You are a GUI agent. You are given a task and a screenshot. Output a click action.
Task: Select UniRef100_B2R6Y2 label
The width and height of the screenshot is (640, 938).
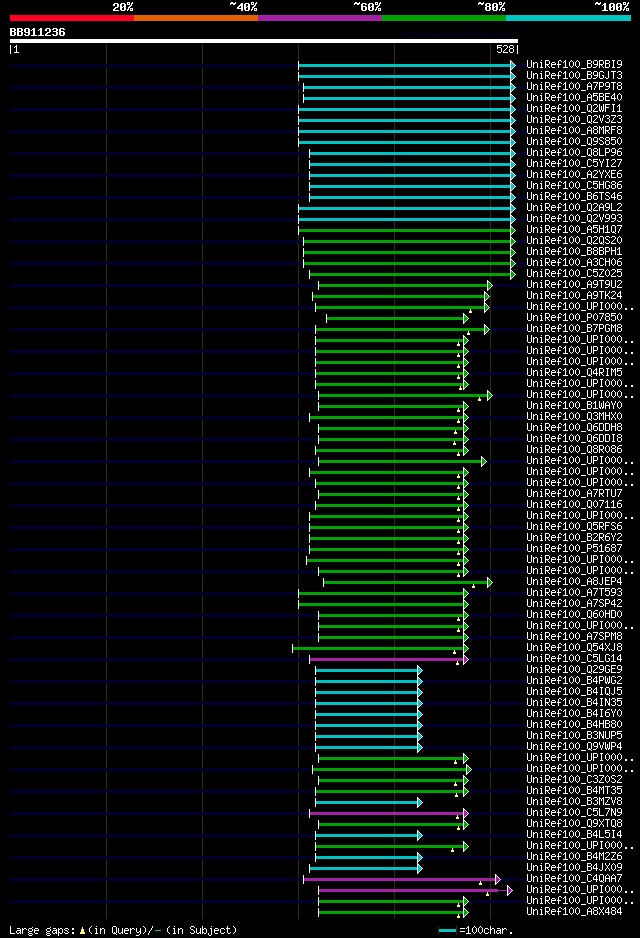tap(574, 537)
